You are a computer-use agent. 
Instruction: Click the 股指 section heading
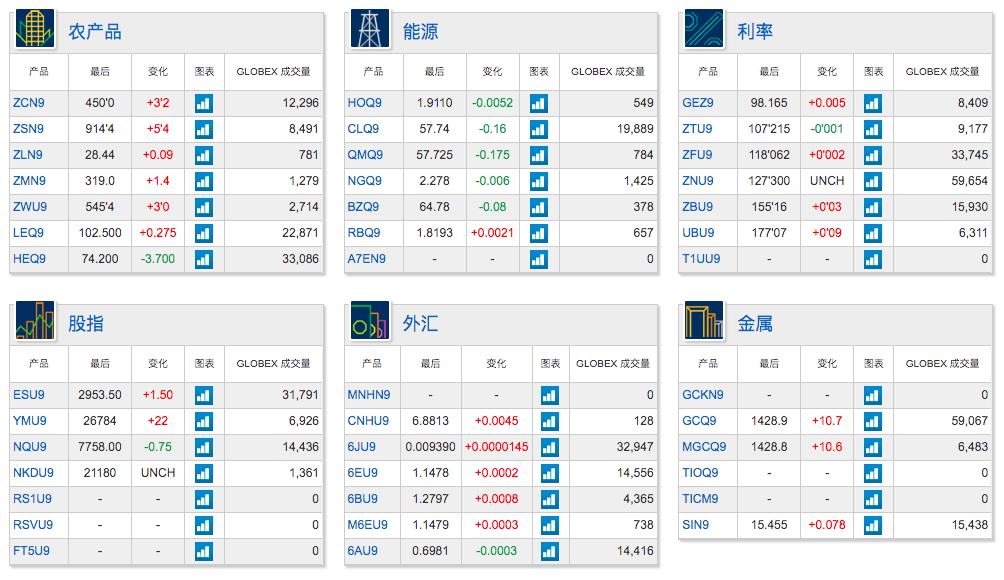(x=86, y=323)
